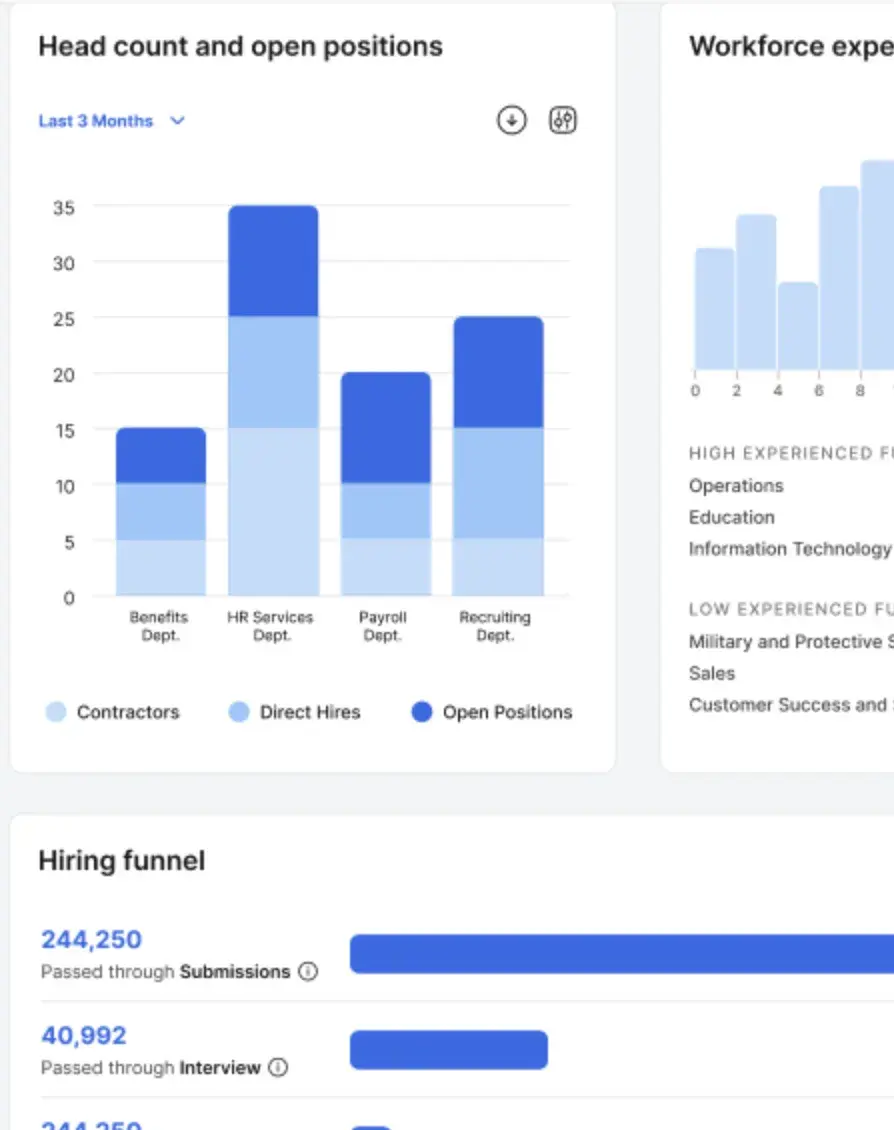This screenshot has width=894, height=1130.
Task: Open the chart filter settings icon
Action: tap(562, 120)
